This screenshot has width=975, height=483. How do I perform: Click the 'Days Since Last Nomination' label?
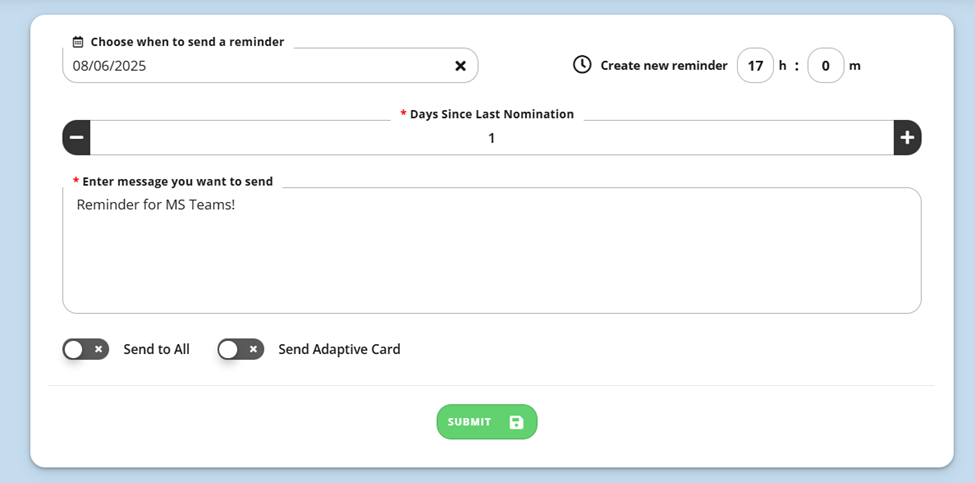(492, 114)
